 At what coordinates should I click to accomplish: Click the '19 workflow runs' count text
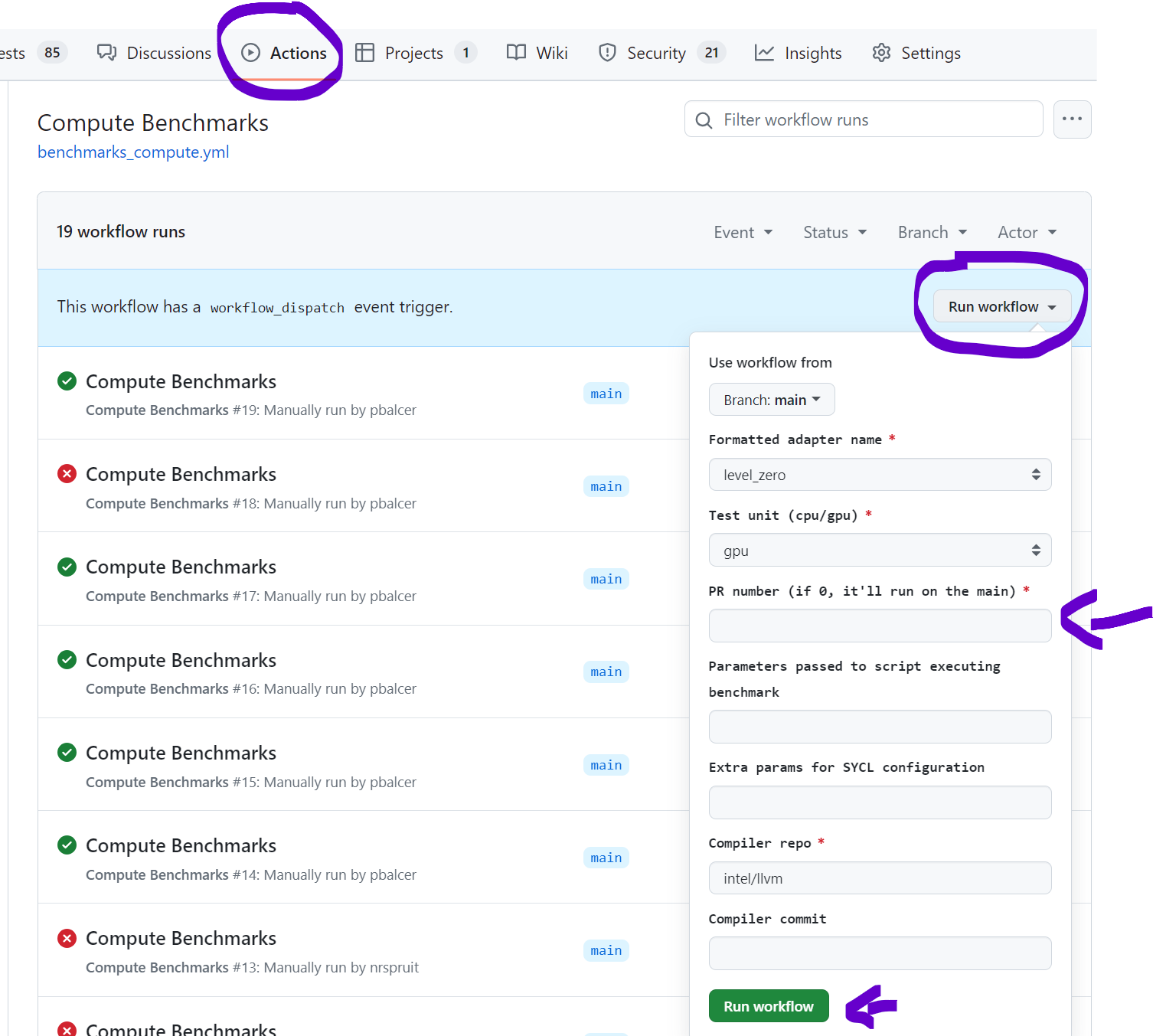pyautogui.click(x=121, y=231)
